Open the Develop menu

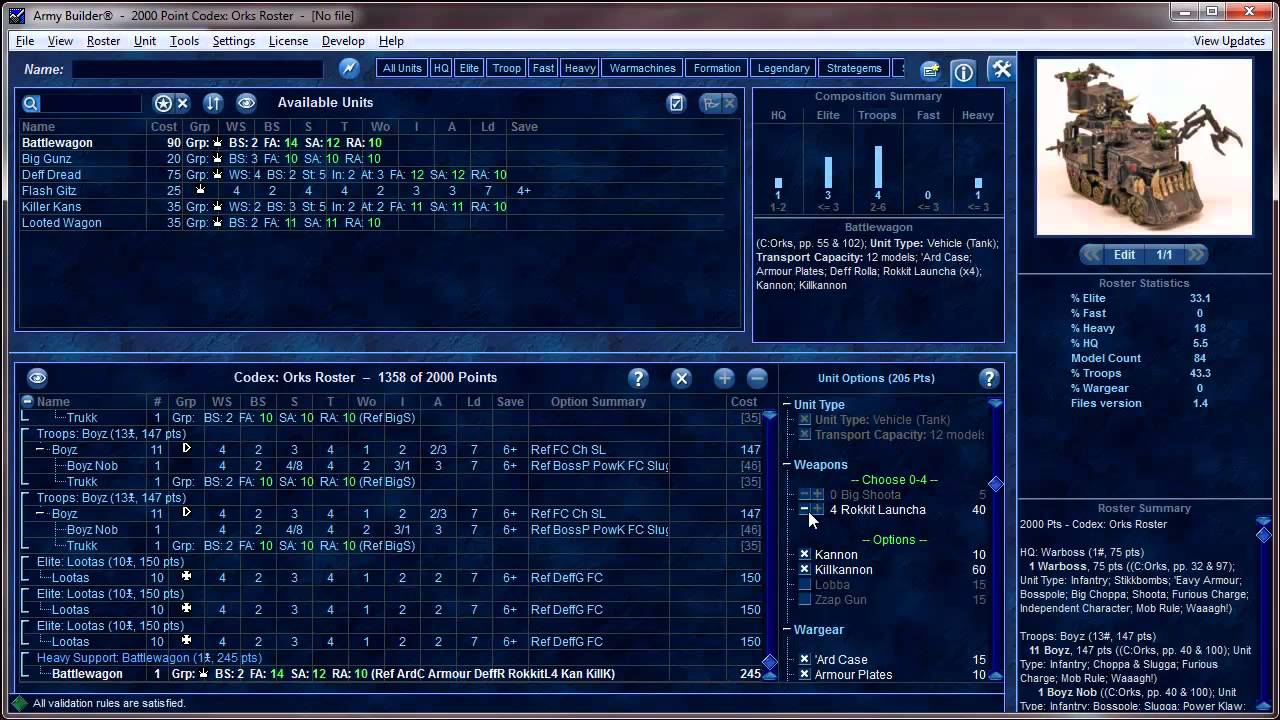343,41
